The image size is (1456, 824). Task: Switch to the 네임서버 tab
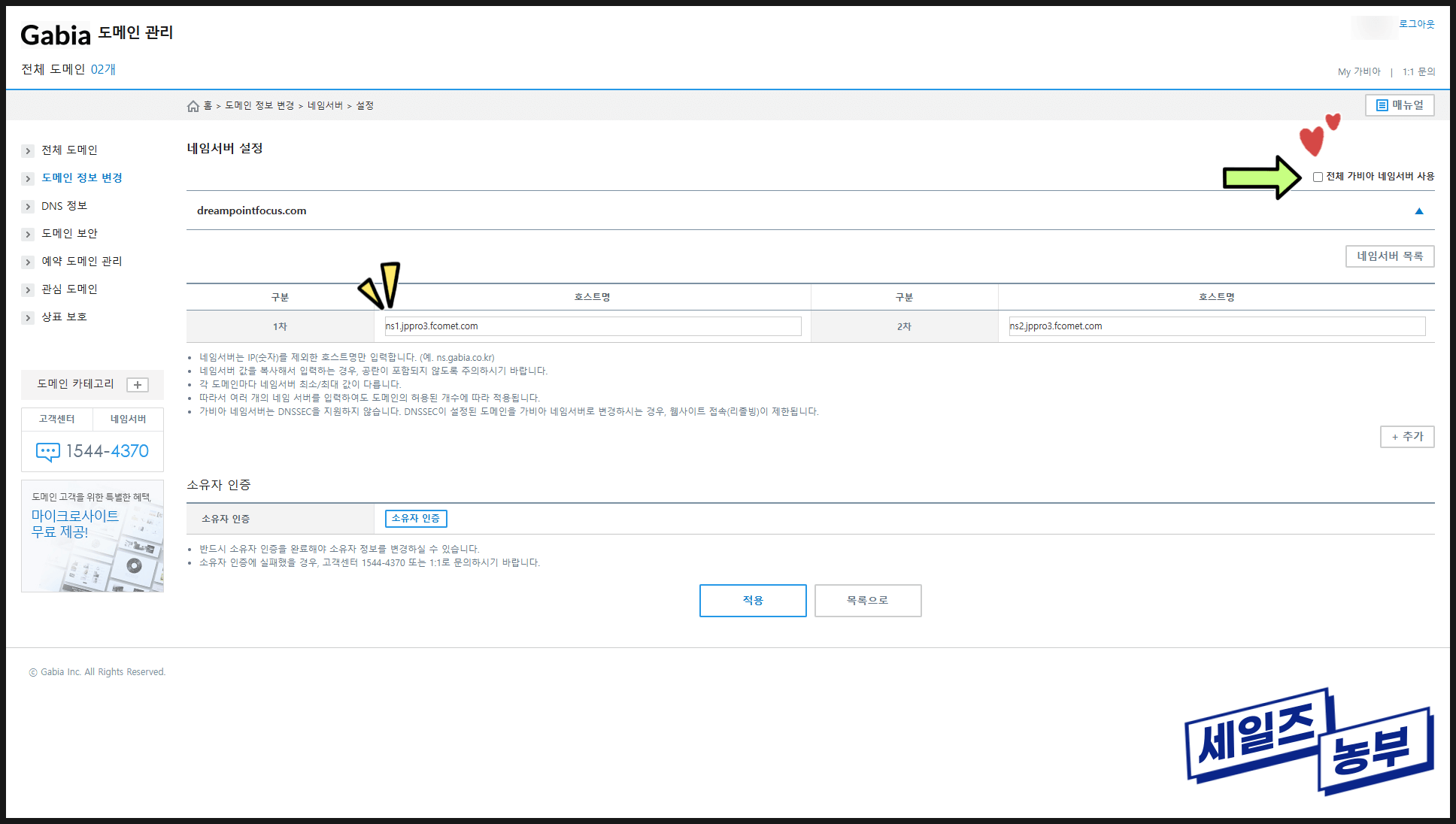tap(128, 419)
